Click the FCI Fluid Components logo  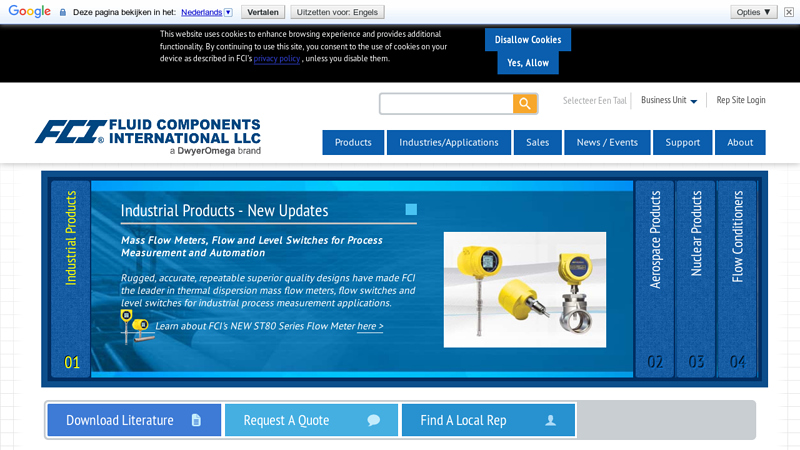point(148,136)
